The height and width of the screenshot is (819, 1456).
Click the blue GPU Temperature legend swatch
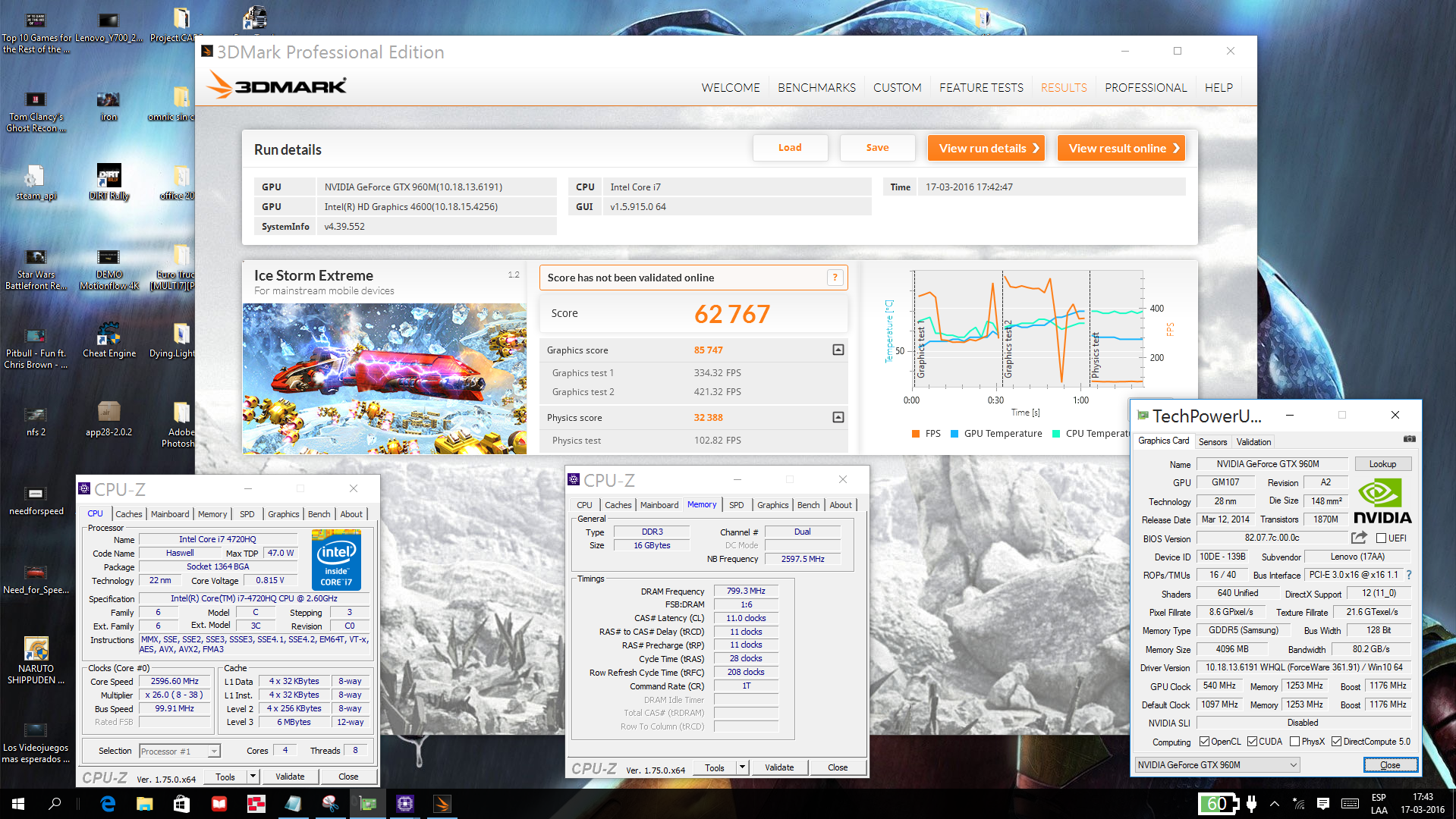pyautogui.click(x=954, y=434)
